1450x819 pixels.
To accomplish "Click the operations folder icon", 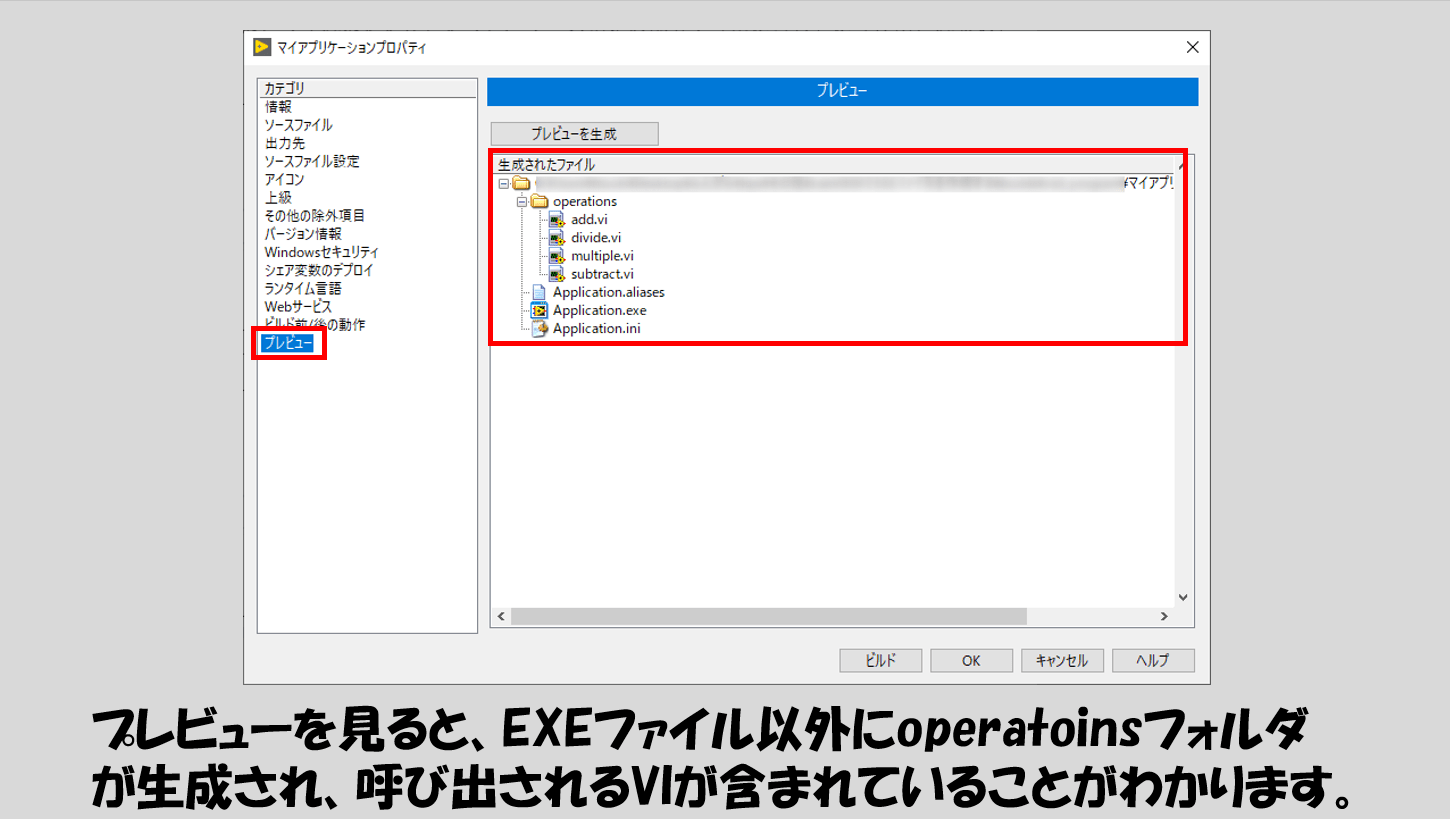I will point(540,201).
